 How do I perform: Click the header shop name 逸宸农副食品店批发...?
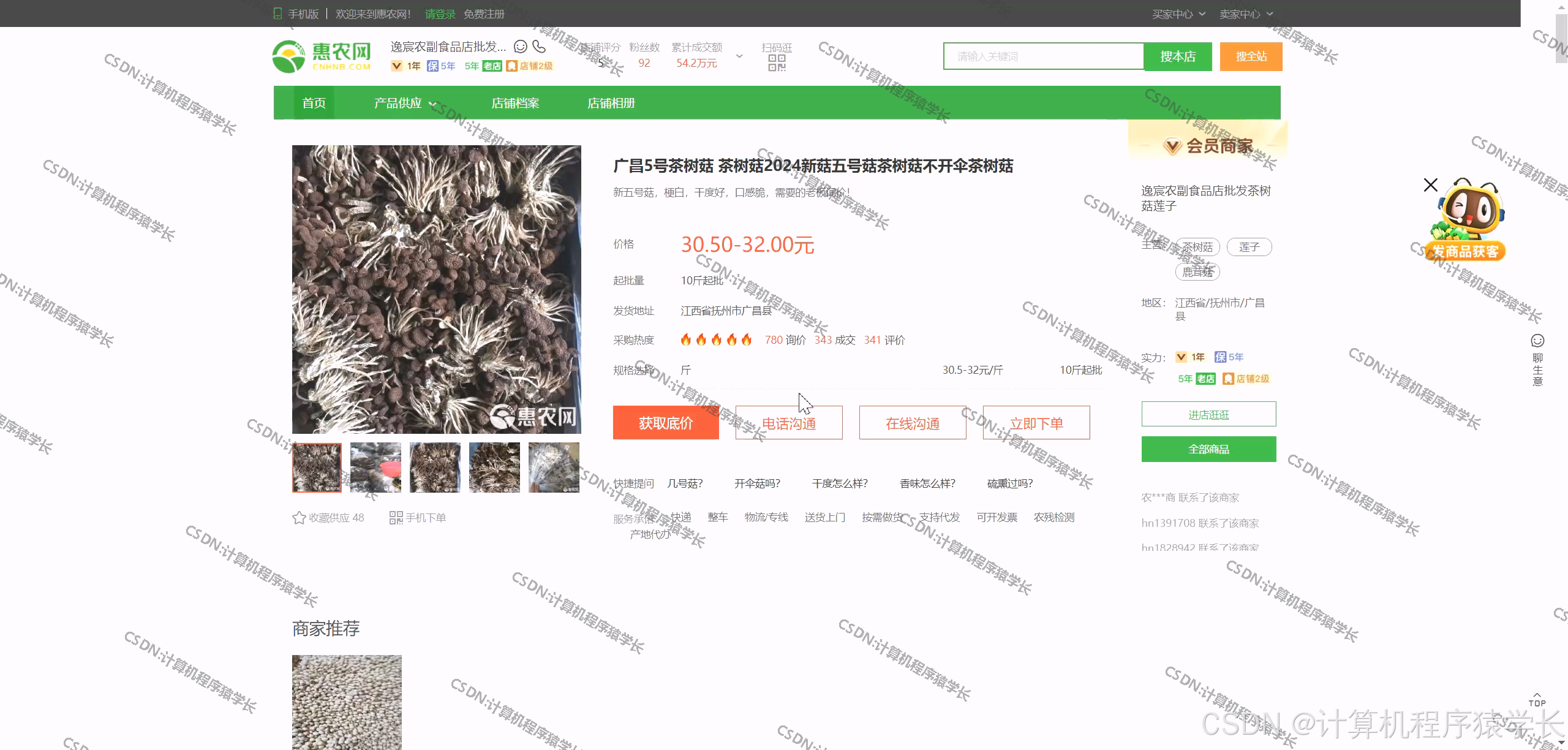448,47
